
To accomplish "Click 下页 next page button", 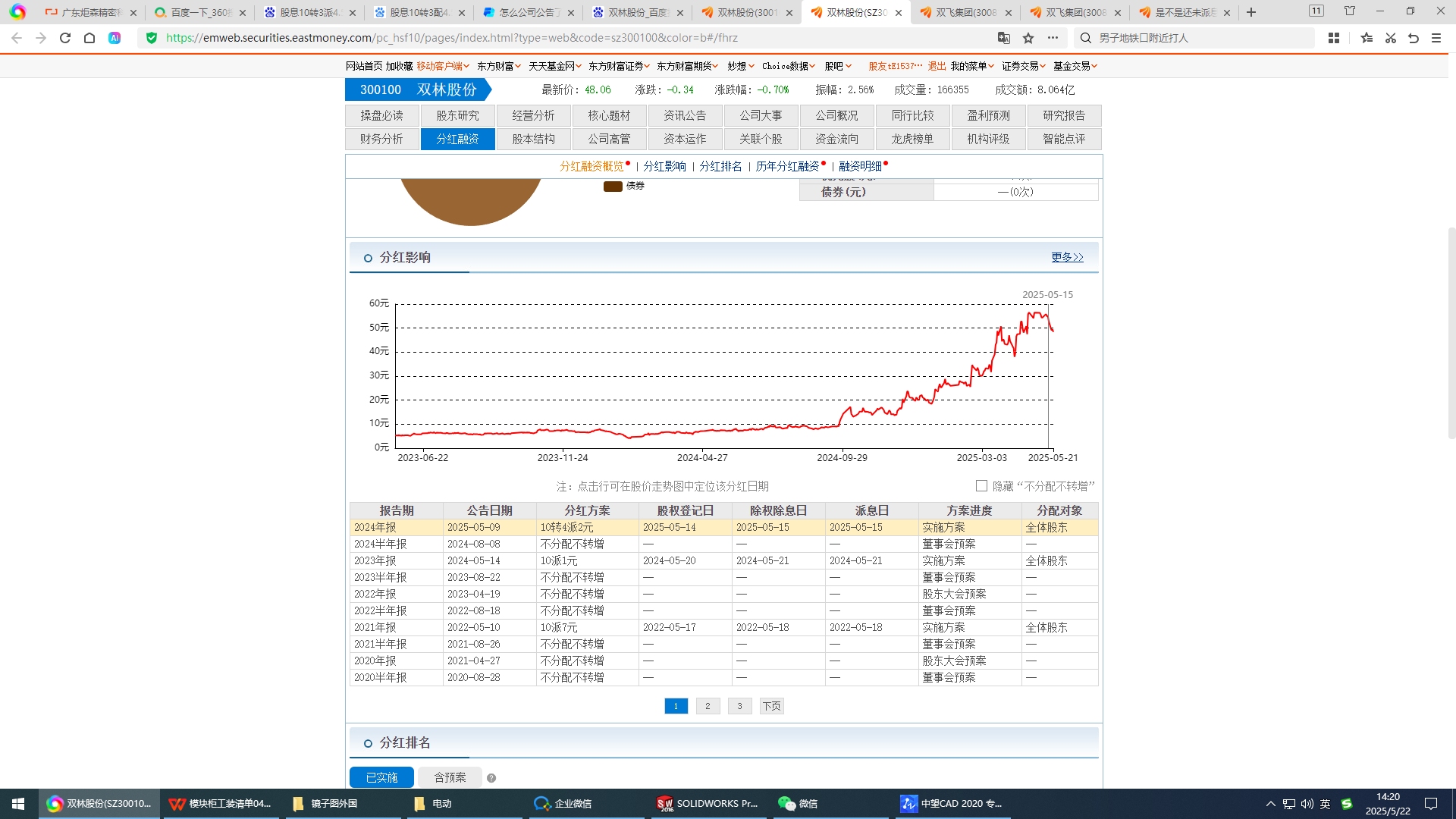I will (x=771, y=707).
